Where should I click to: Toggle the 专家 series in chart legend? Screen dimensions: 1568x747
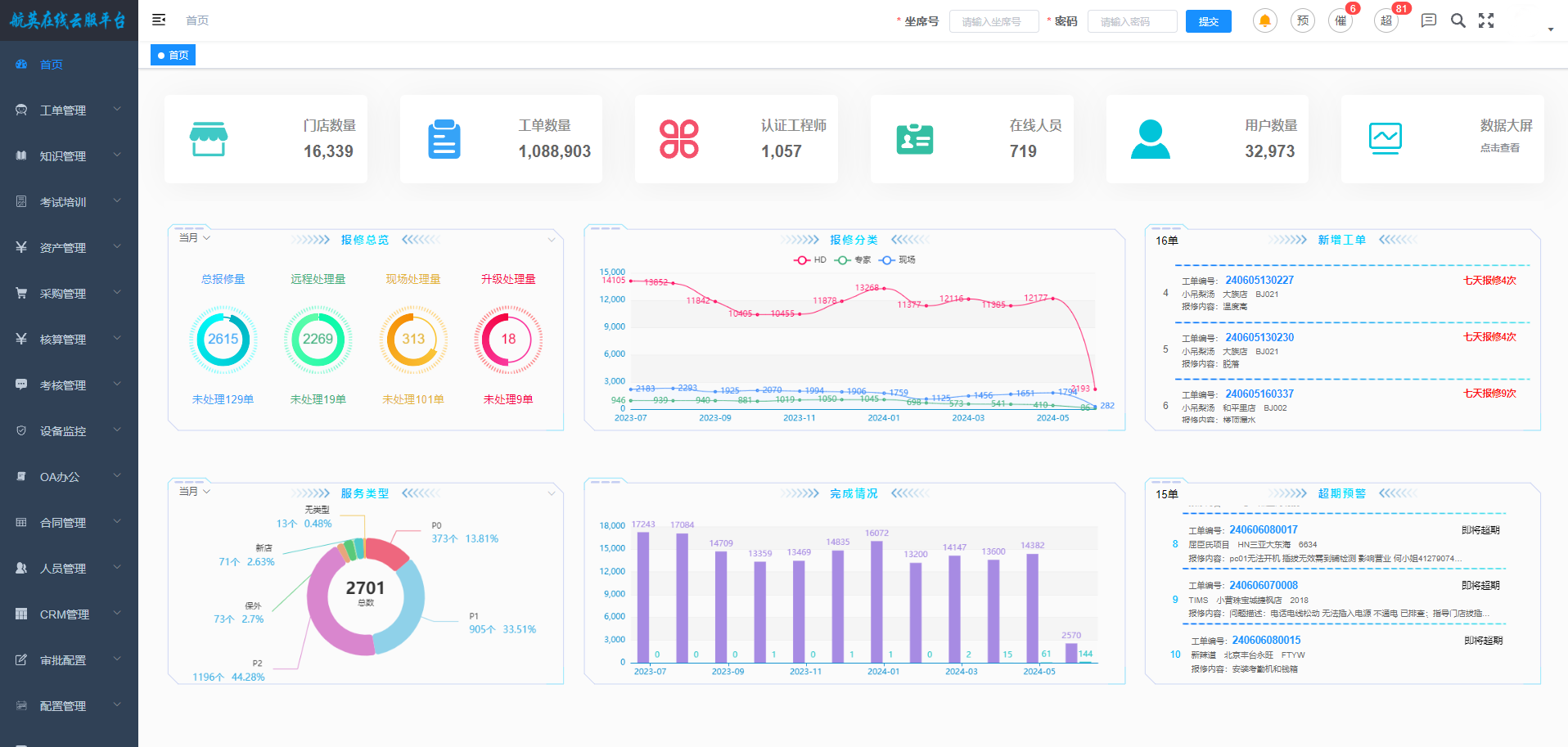pos(853,260)
